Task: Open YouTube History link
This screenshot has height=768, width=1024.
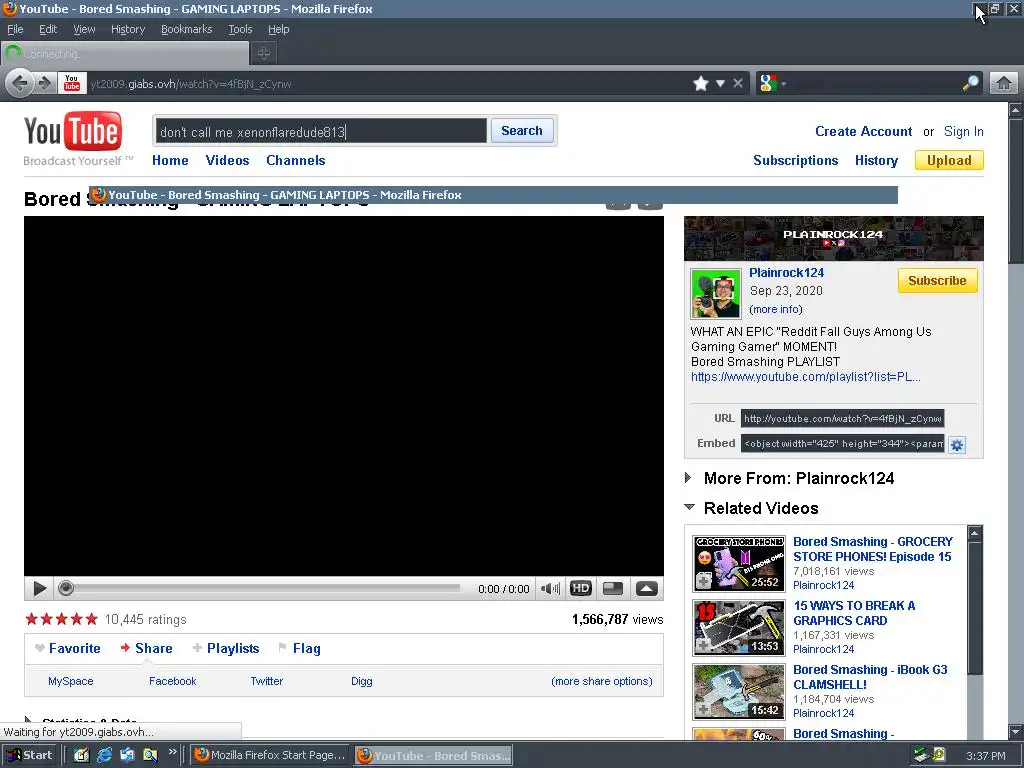Action: (876, 160)
